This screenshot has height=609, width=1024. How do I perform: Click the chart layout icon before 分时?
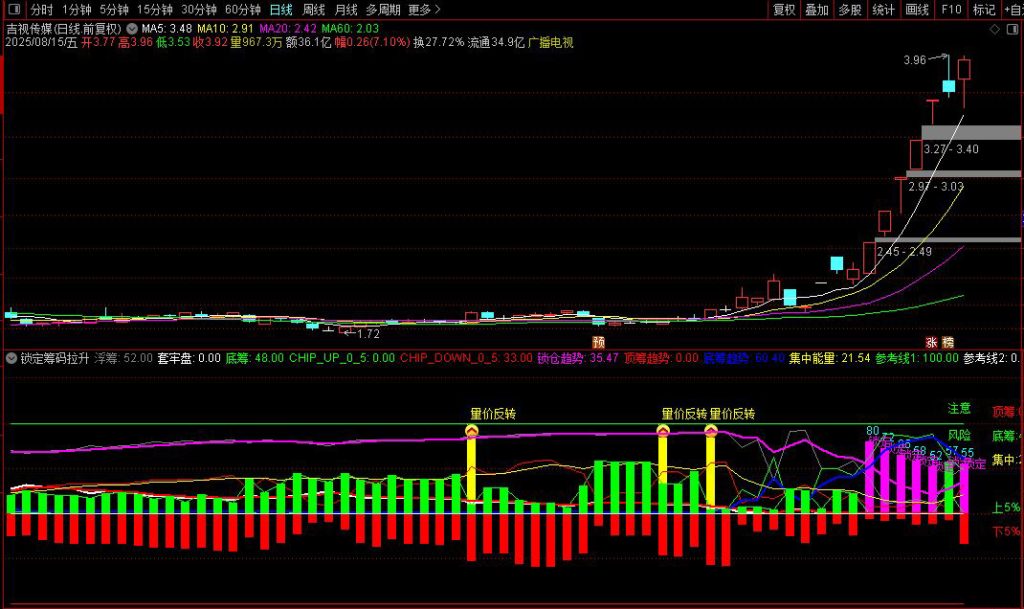(14, 10)
